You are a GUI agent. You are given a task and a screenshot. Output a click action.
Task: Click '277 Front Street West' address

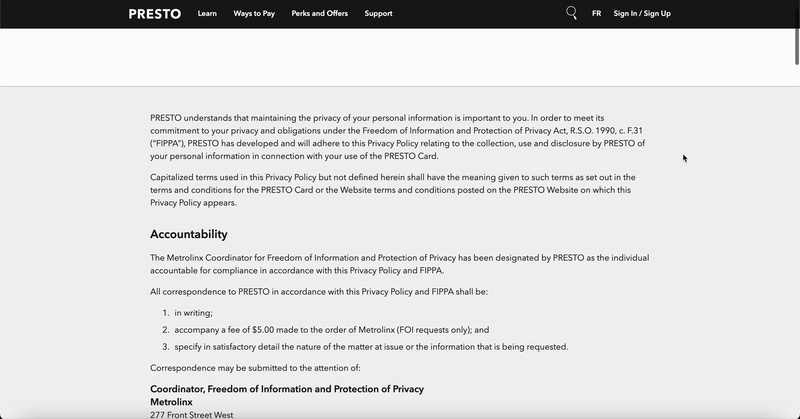[191, 415]
